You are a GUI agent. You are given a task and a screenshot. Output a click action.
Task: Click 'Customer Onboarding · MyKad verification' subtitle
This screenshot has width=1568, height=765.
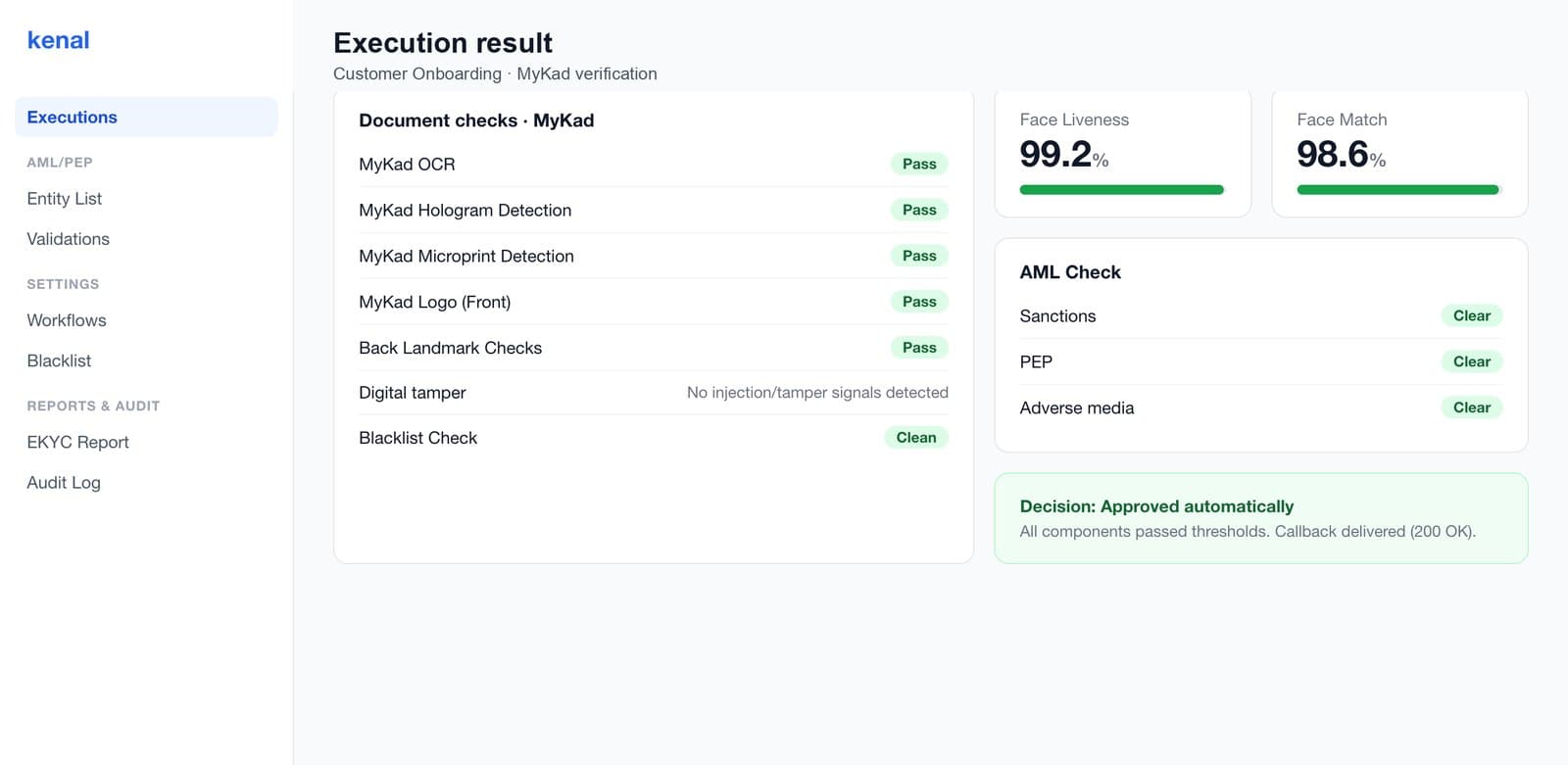(x=495, y=74)
